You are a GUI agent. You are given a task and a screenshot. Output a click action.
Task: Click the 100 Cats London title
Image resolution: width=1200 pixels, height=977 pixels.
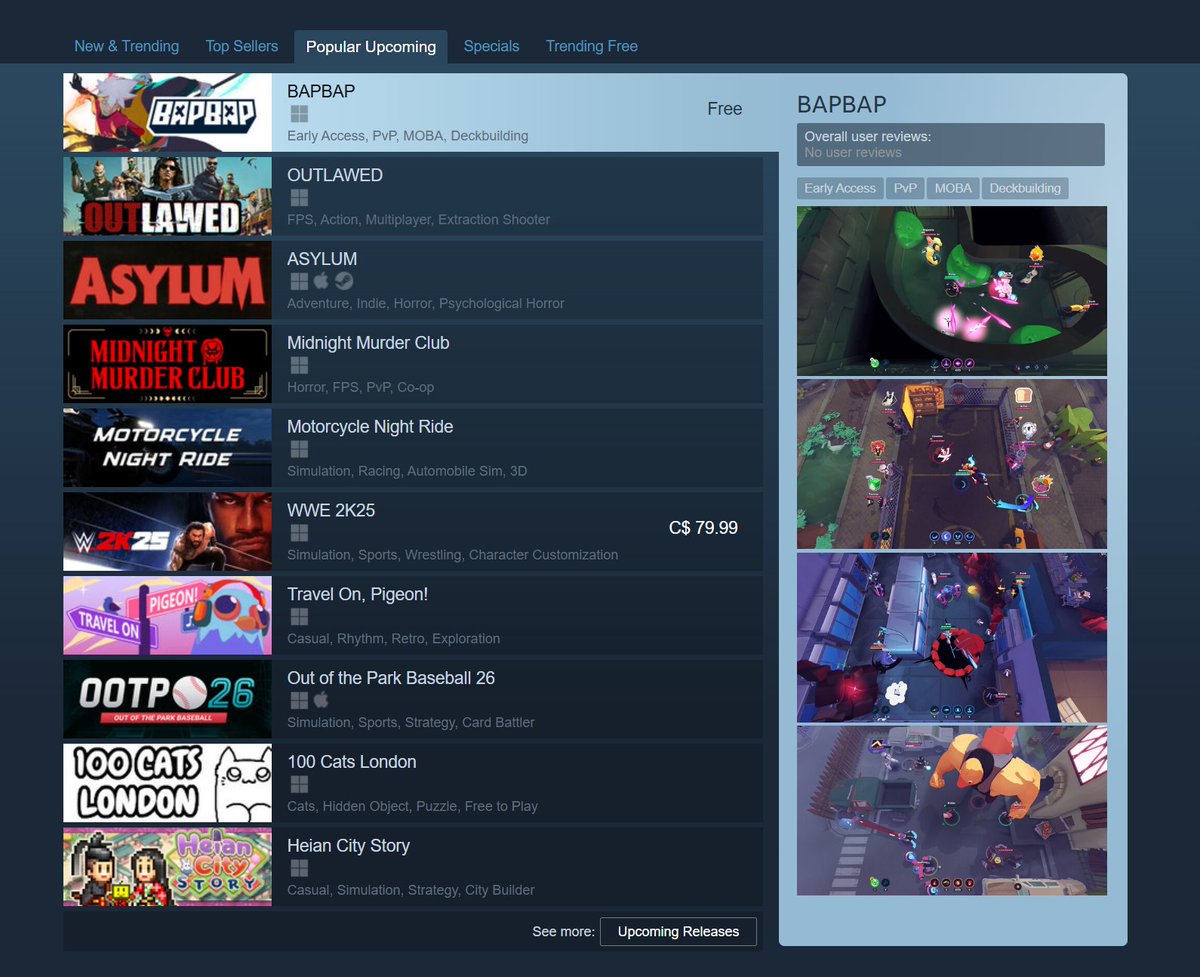pyautogui.click(x=351, y=762)
